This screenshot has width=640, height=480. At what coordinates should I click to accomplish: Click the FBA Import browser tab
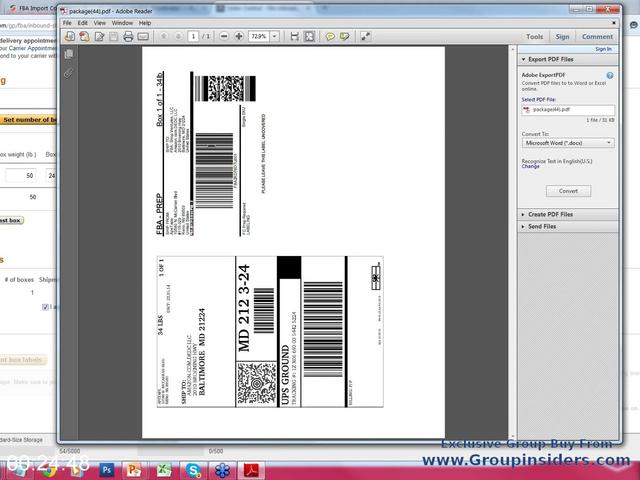tap(33, 8)
